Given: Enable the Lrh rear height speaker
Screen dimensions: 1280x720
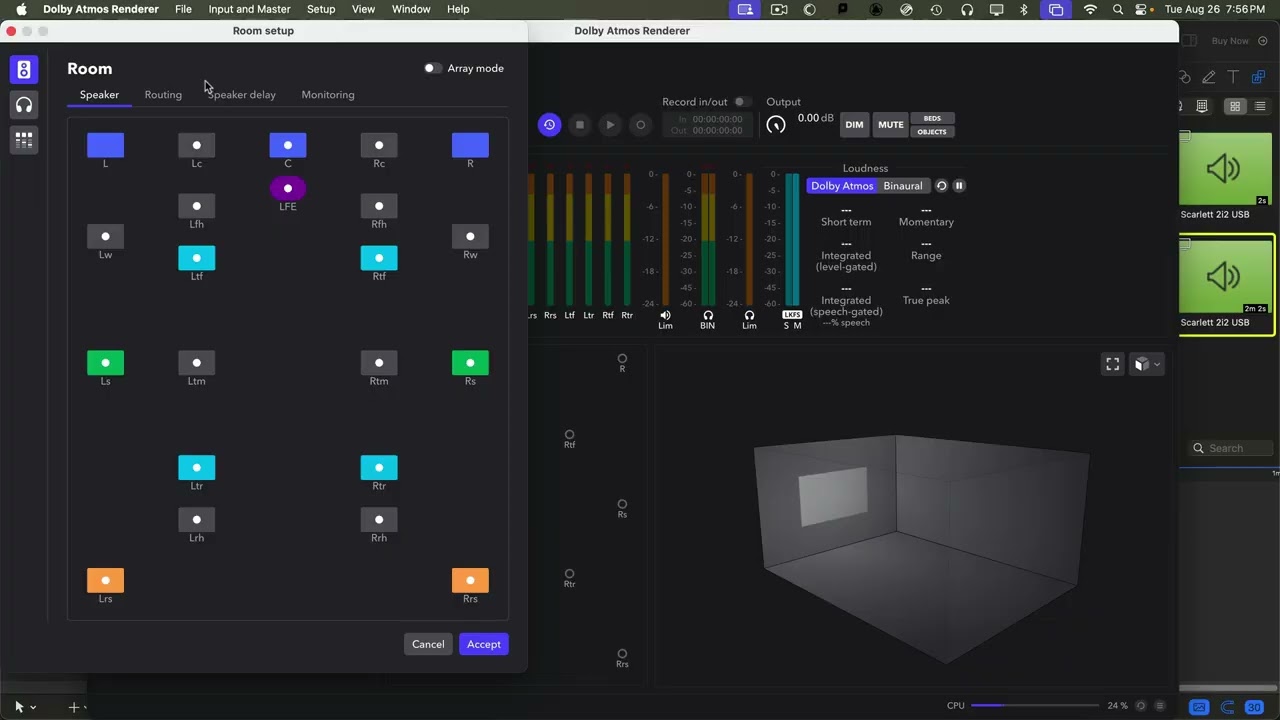Looking at the screenshot, I should pos(197,520).
